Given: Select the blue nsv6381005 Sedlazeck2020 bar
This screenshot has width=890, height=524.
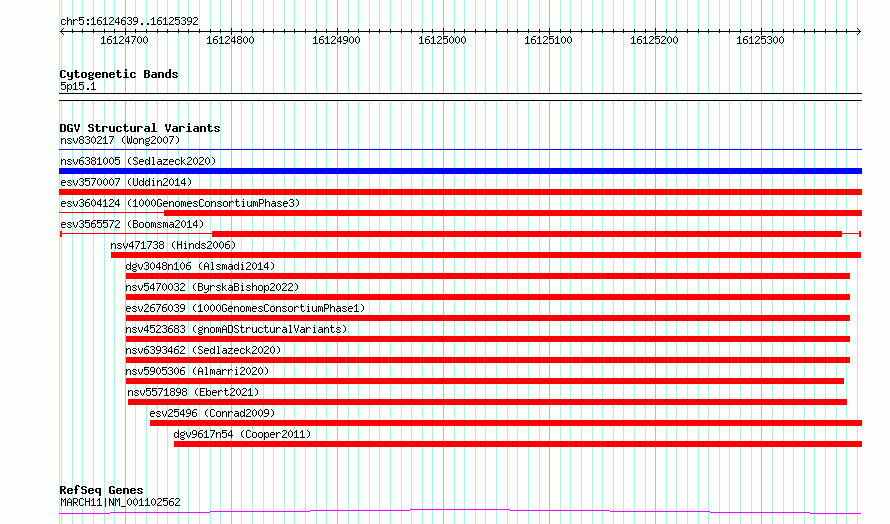Looking at the screenshot, I should (460, 171).
